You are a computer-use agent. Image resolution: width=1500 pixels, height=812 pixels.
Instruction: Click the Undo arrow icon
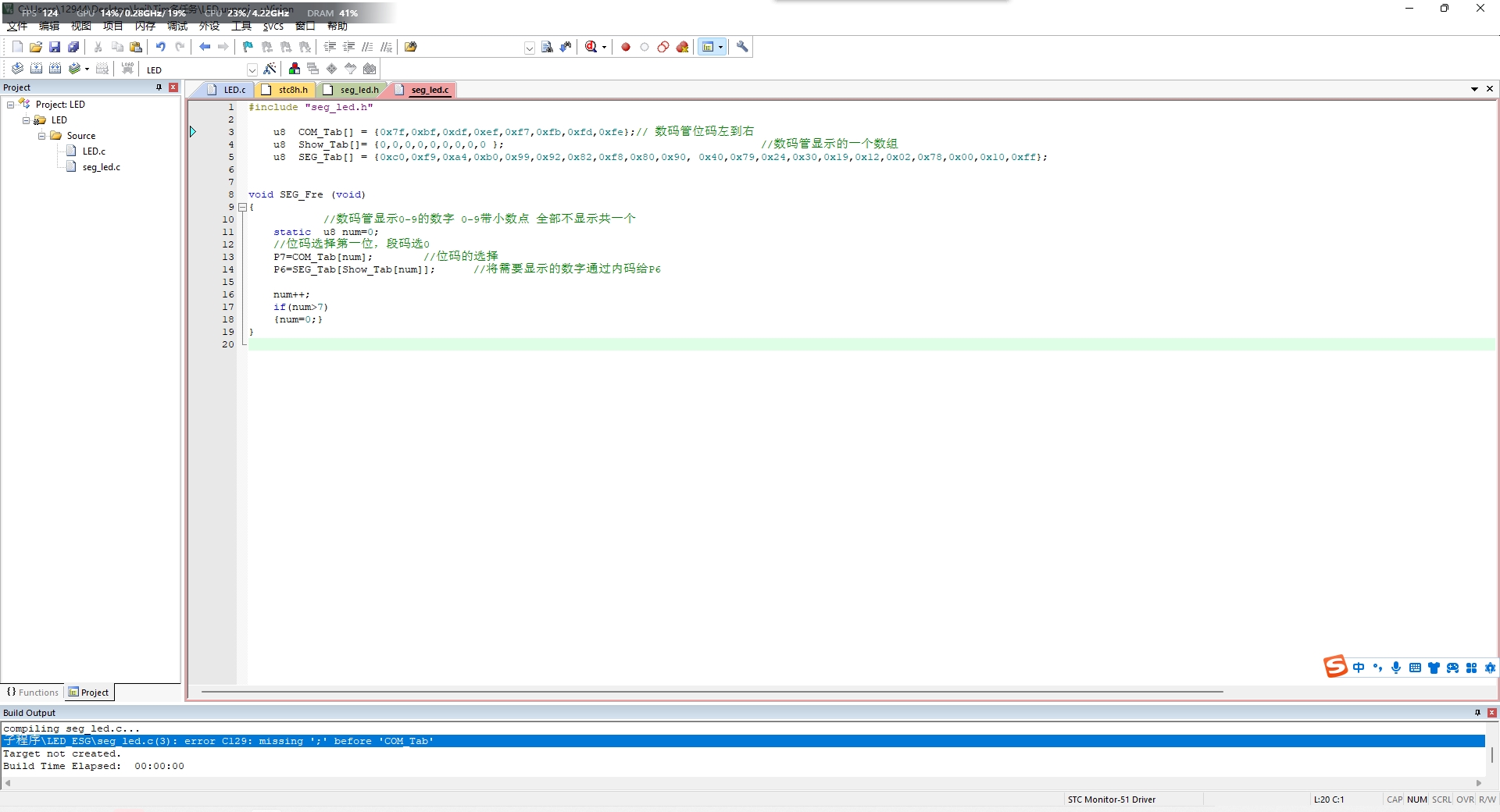coord(160,47)
